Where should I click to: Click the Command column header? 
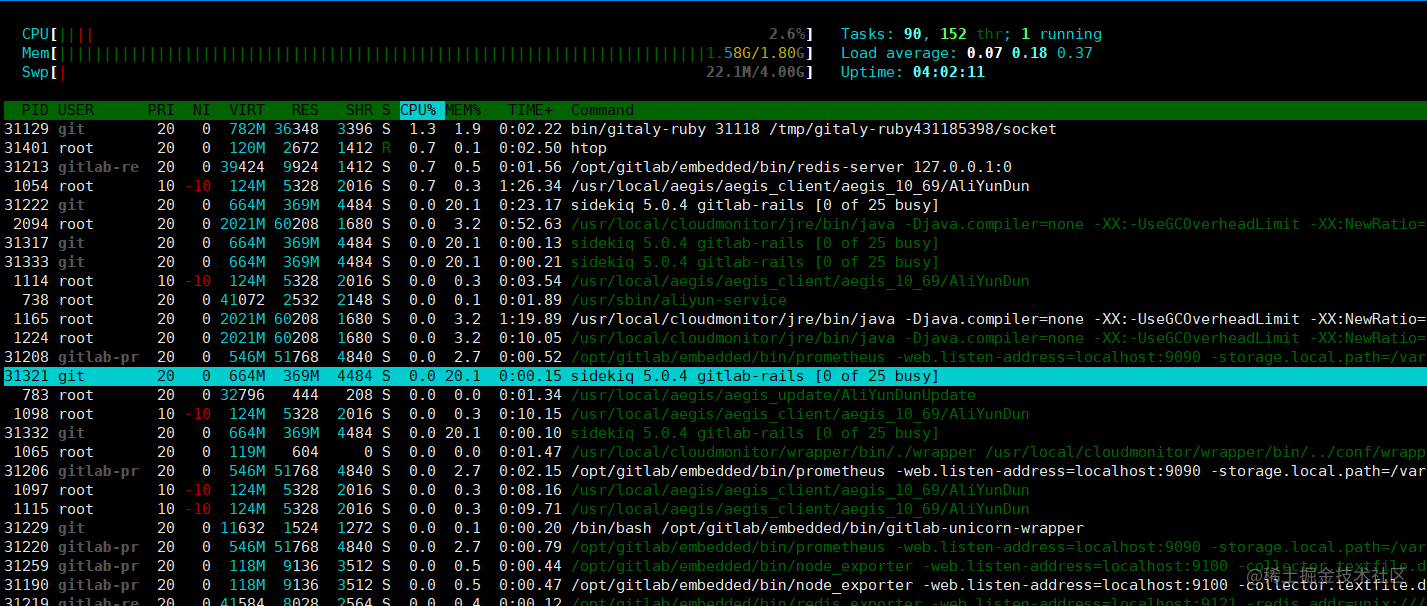click(602, 110)
